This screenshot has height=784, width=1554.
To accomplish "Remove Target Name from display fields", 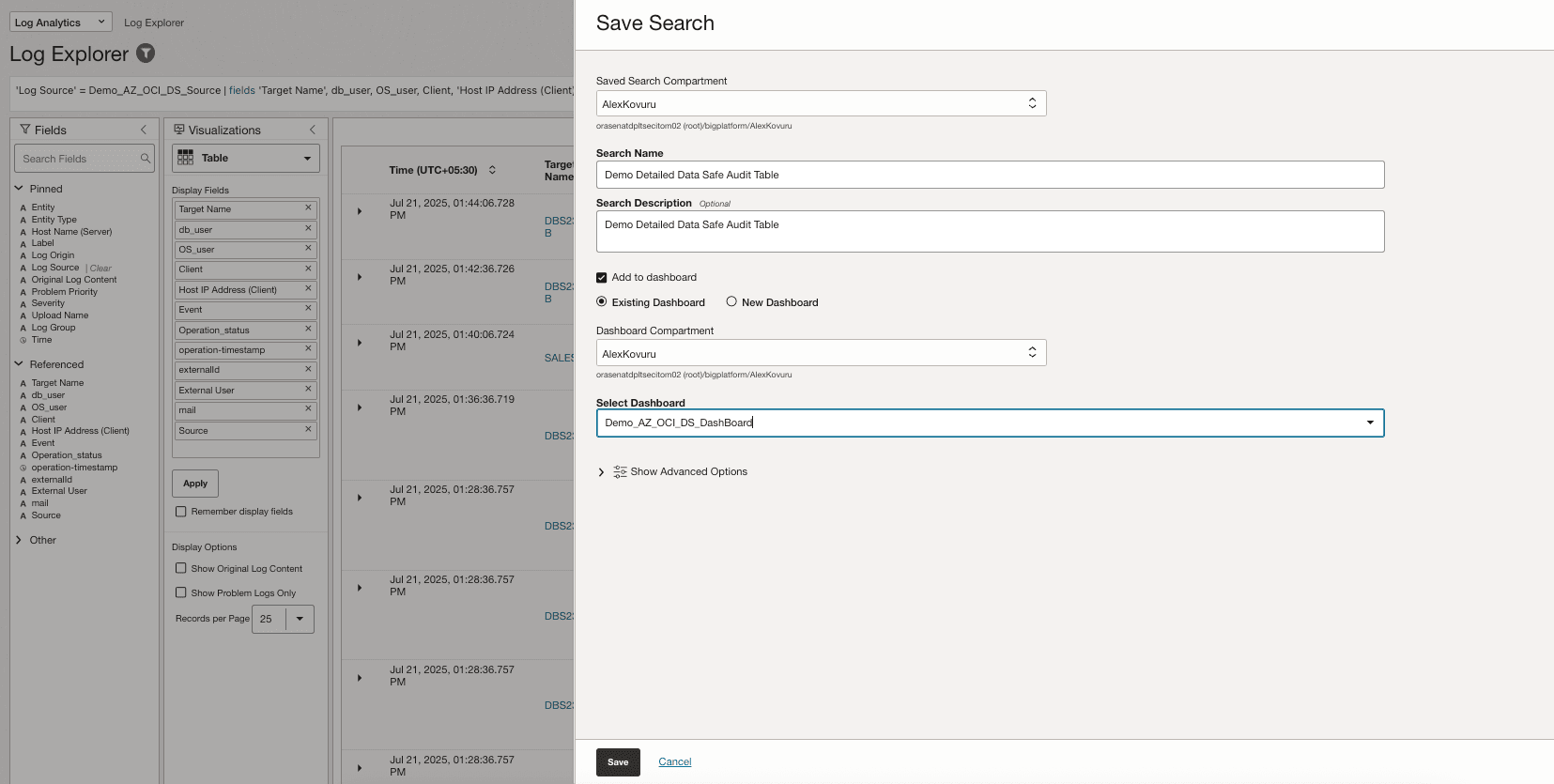I will [x=308, y=208].
